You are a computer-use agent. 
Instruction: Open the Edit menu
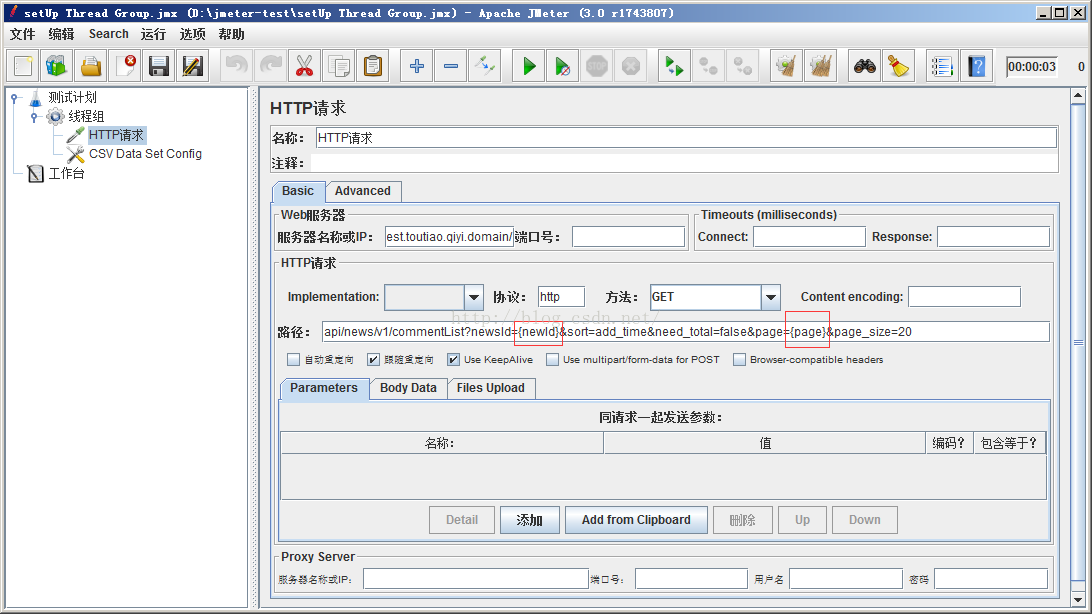pyautogui.click(x=61, y=34)
